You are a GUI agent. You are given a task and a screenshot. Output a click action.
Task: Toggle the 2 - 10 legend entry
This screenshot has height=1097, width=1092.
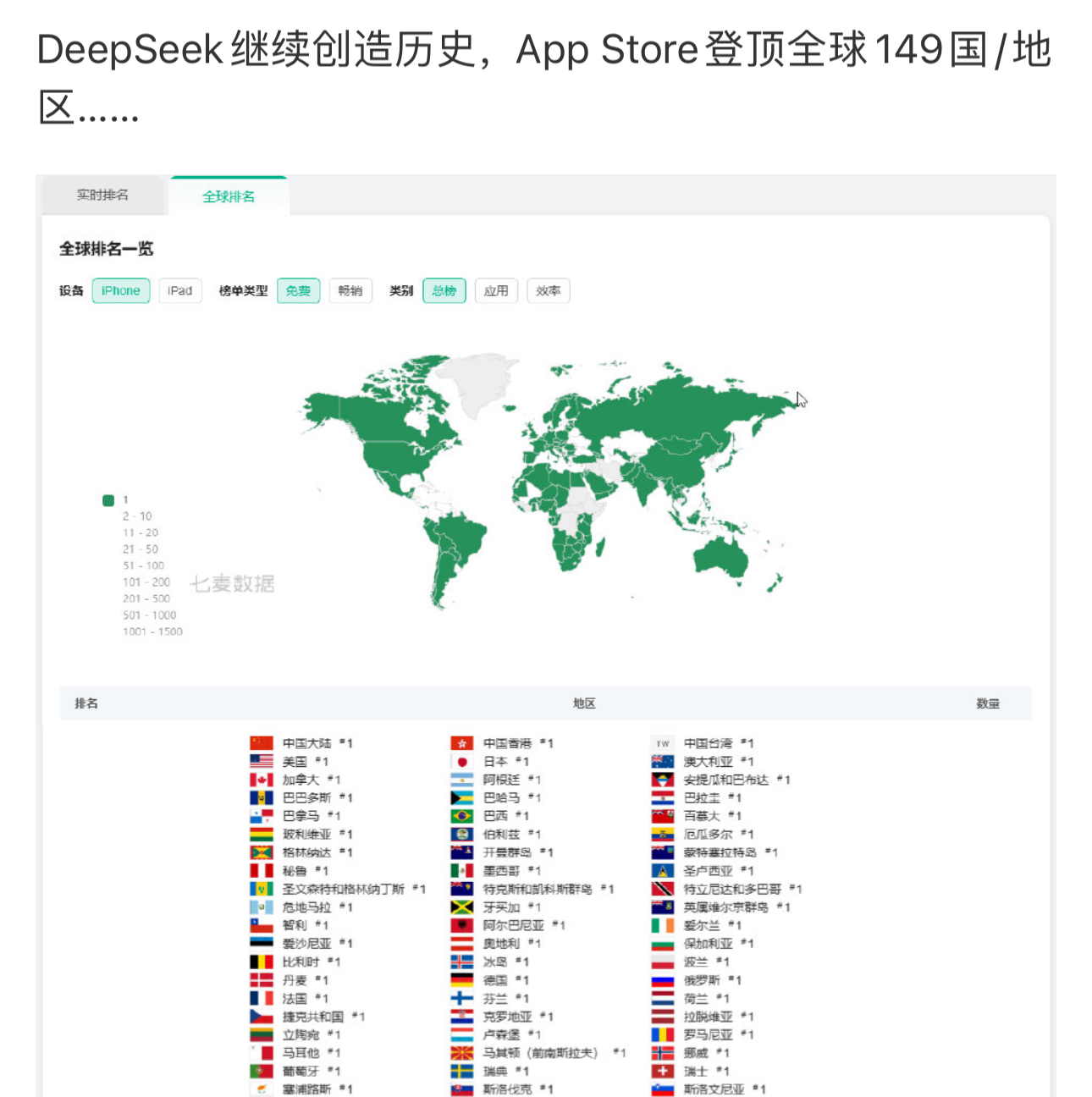click(x=137, y=516)
